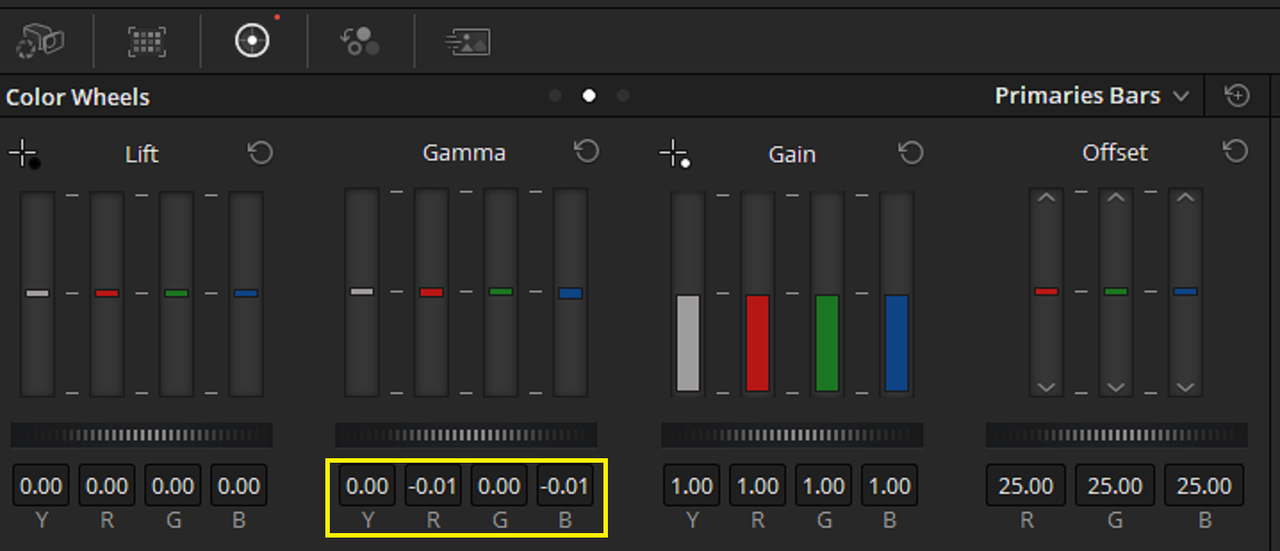
Task: Select the Gamma Y value field
Action: click(x=367, y=486)
